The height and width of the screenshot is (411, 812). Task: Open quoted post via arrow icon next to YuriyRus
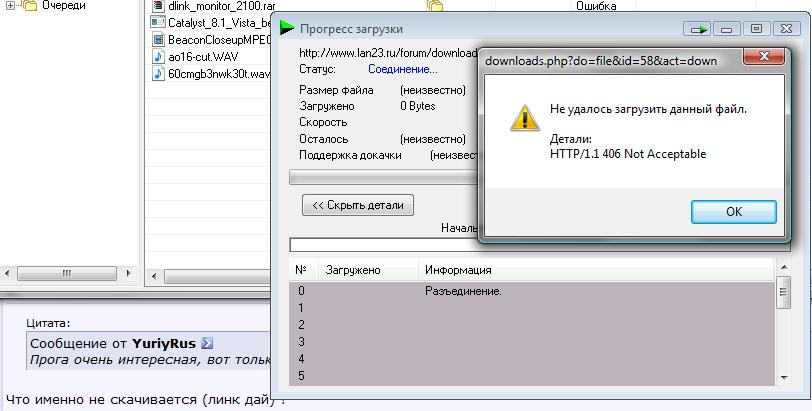coord(207,343)
